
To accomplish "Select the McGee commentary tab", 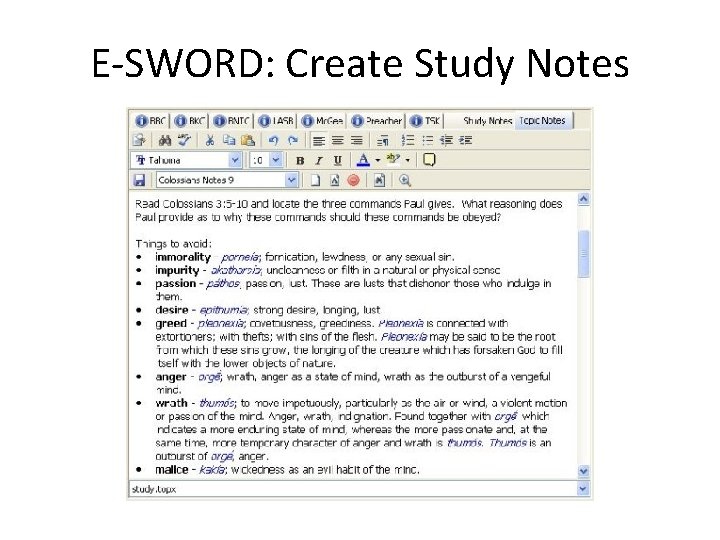I will [322, 121].
